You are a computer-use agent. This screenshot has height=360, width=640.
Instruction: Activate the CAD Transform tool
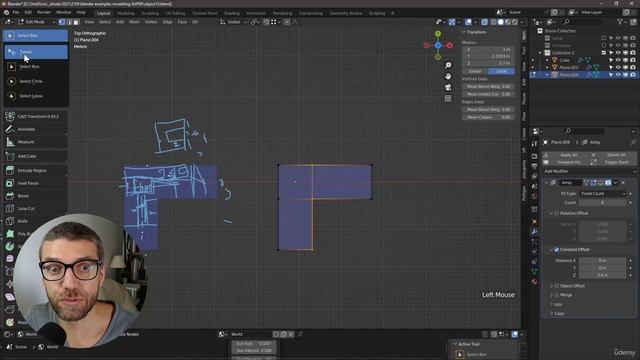[x=36, y=117]
